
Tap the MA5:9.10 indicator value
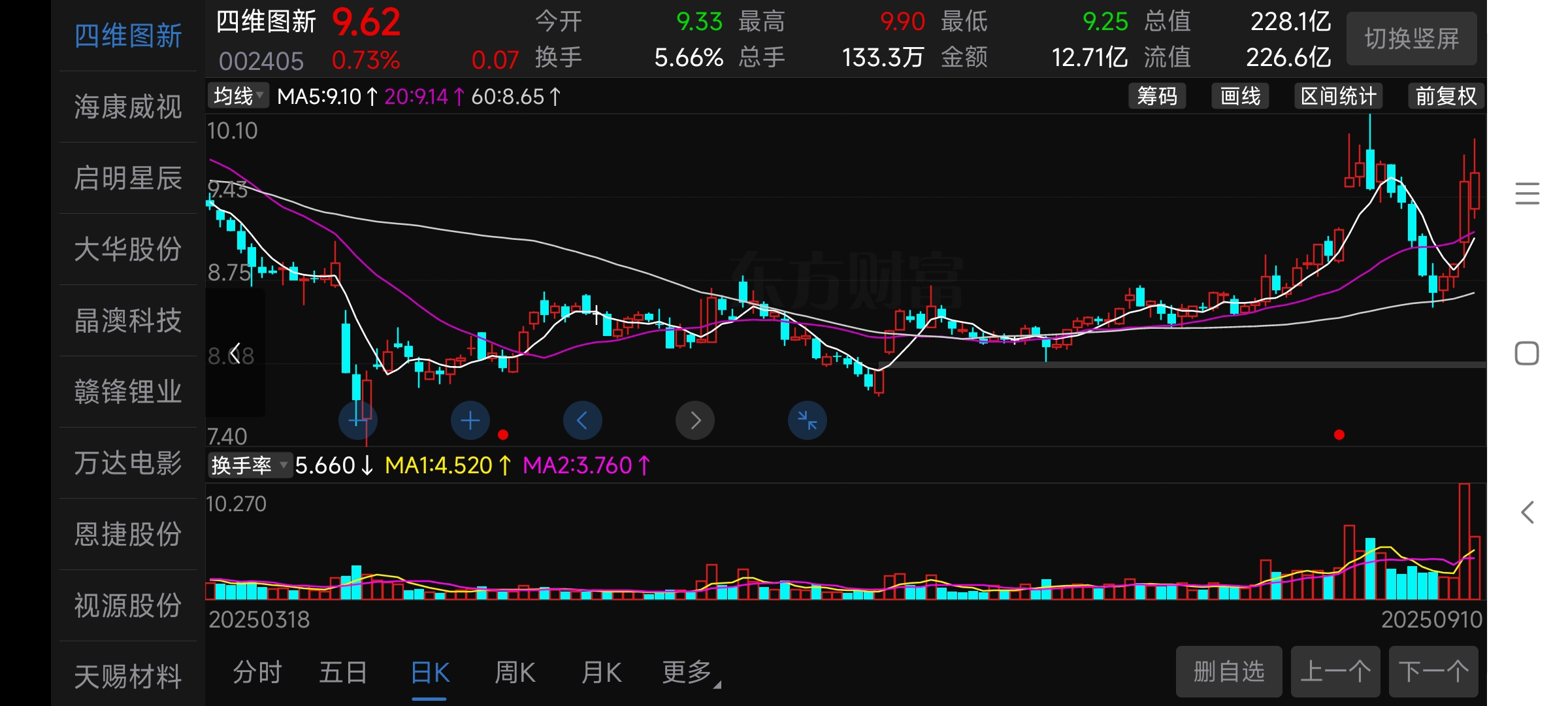tap(327, 97)
